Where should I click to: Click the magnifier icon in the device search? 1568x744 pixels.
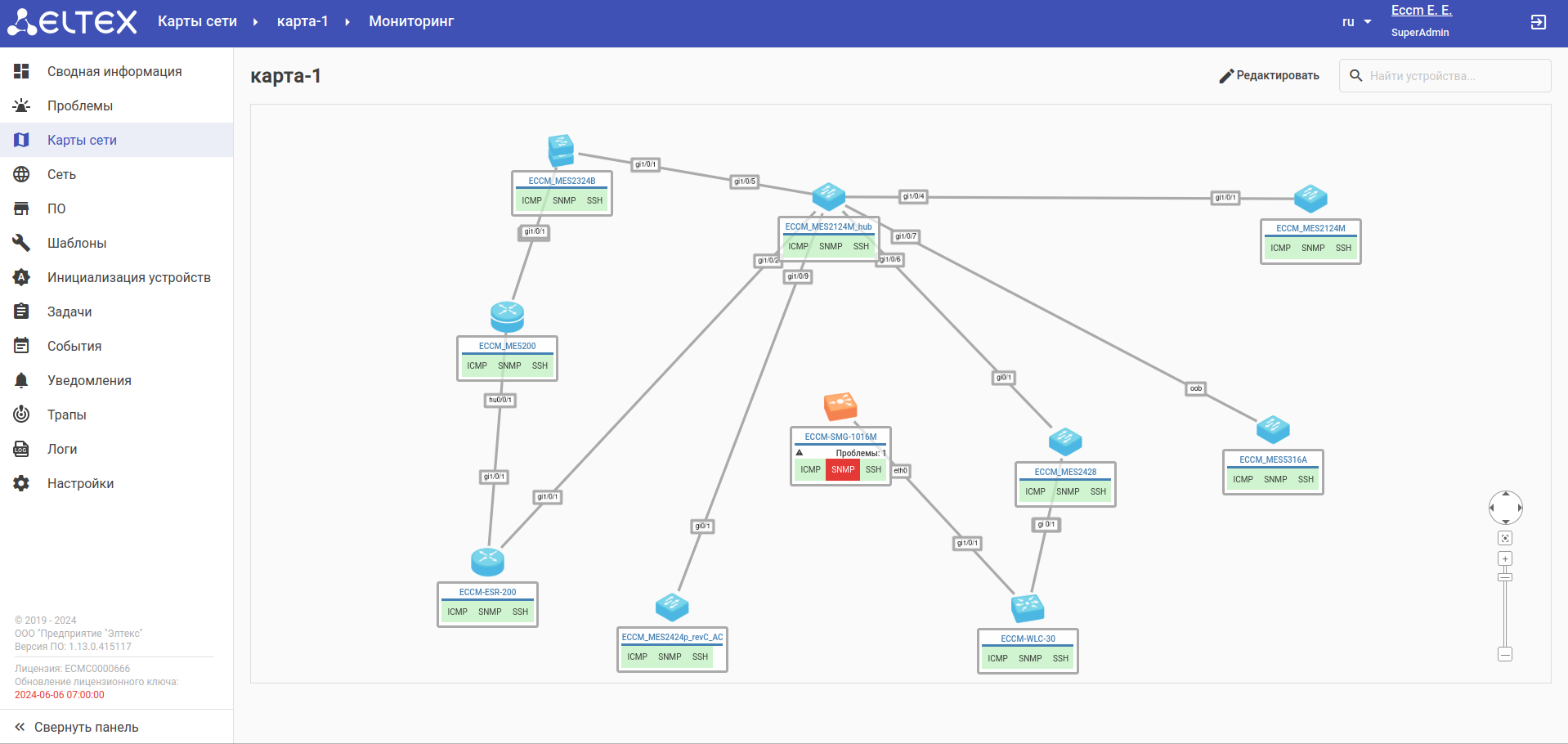(1355, 76)
